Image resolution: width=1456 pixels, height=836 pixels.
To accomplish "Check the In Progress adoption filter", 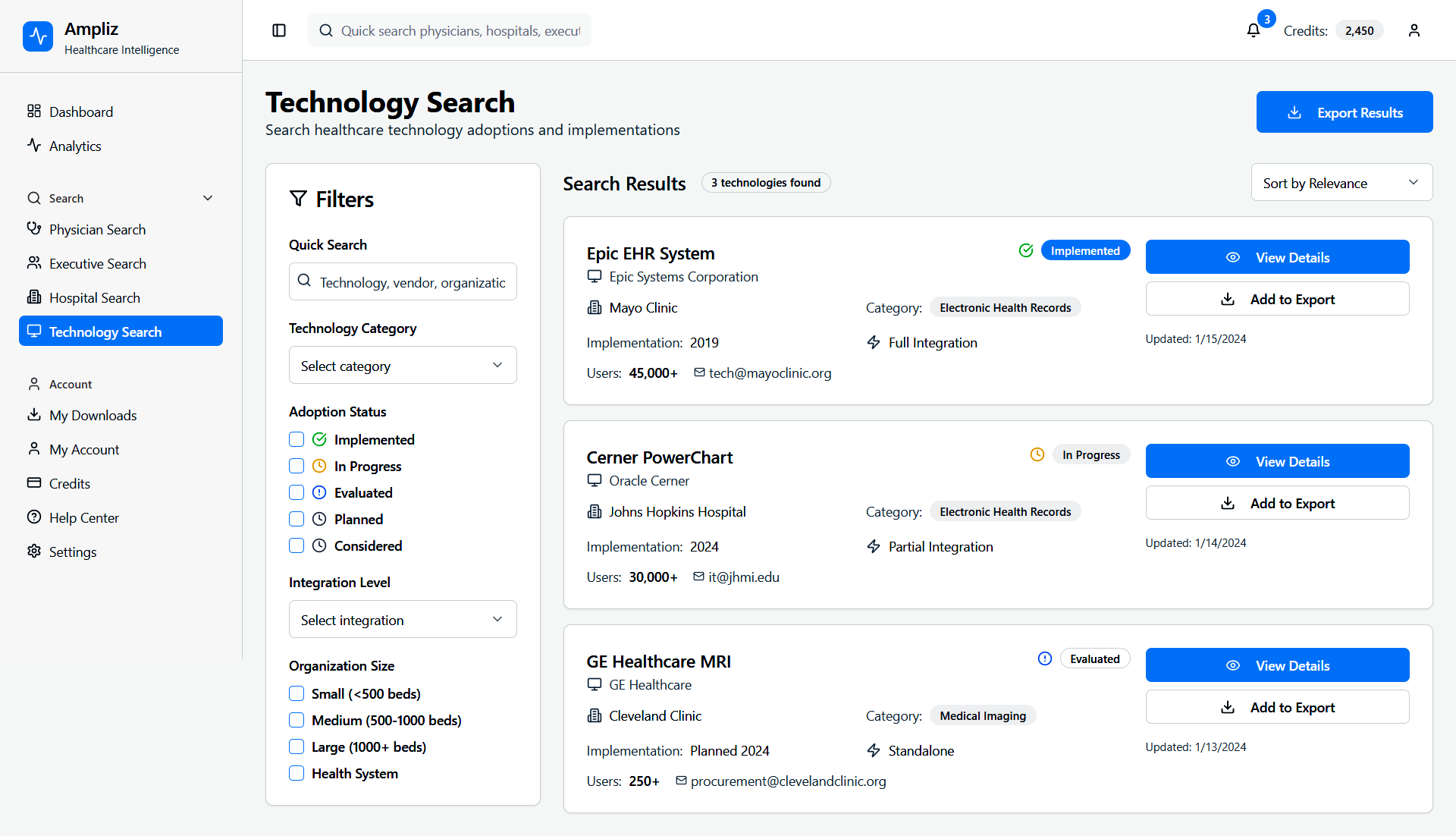I will click(x=297, y=466).
